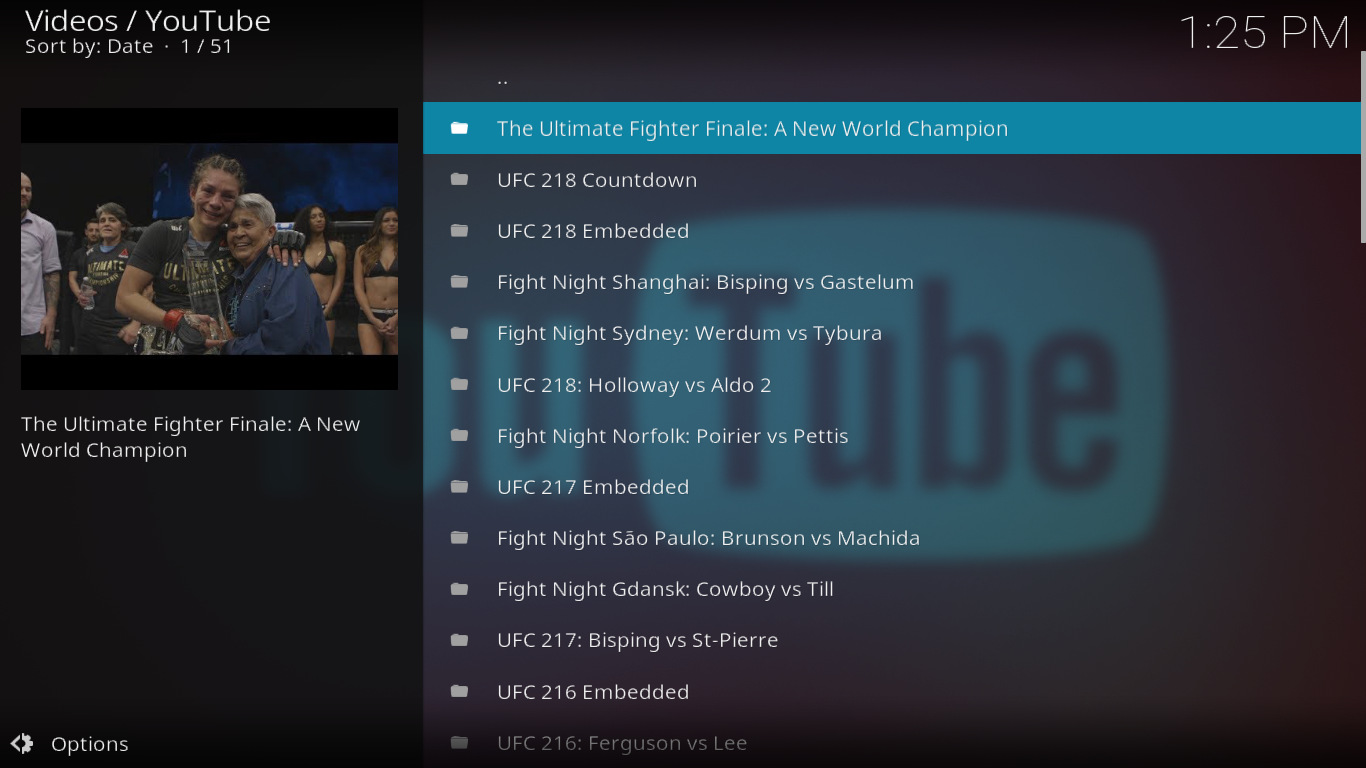The width and height of the screenshot is (1366, 768).
Task: Open UFC 218: Holloway vs Aldo 2
Action: pyautogui.click(x=634, y=384)
